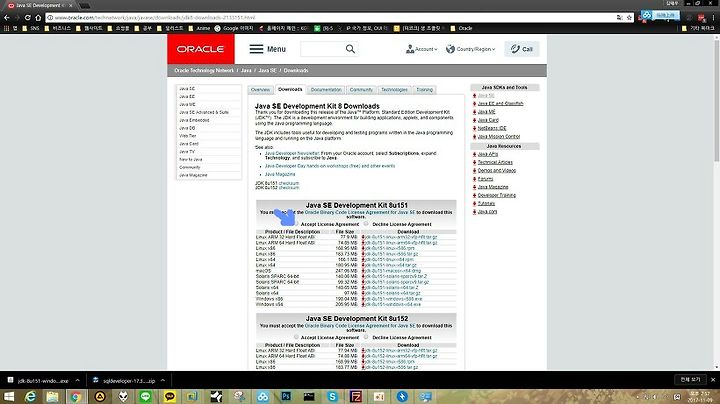Switch to the Documentation tab
Screen dimensions: 720x404
tap(326, 90)
